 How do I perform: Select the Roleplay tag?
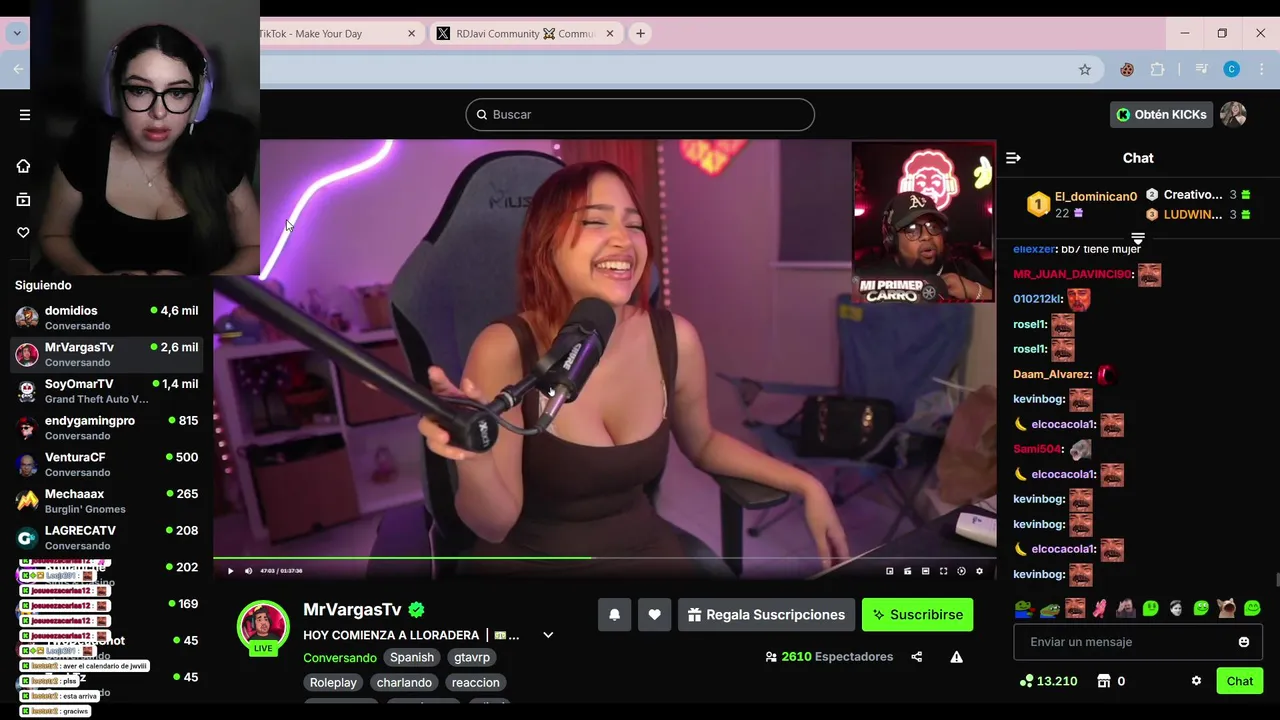pos(333,682)
